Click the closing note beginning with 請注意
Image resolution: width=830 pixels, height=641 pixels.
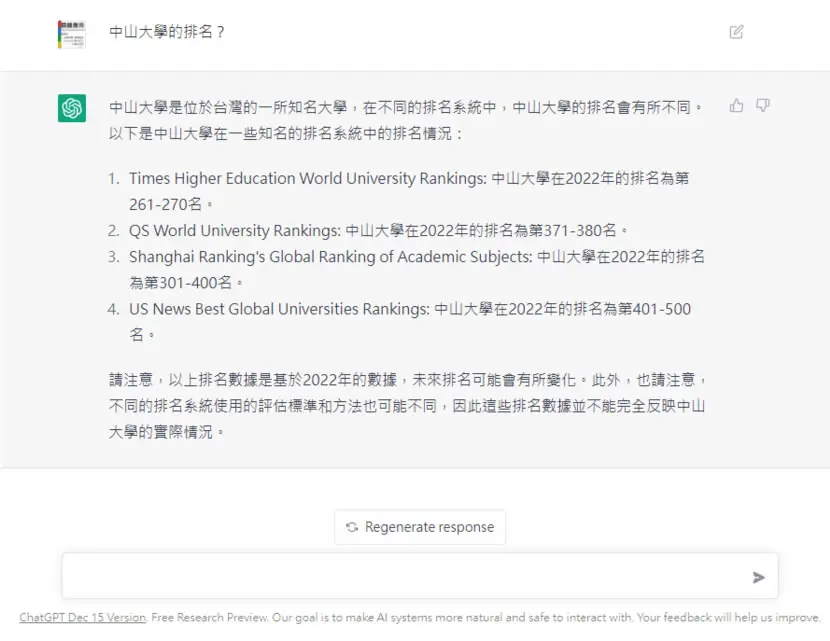(x=407, y=405)
